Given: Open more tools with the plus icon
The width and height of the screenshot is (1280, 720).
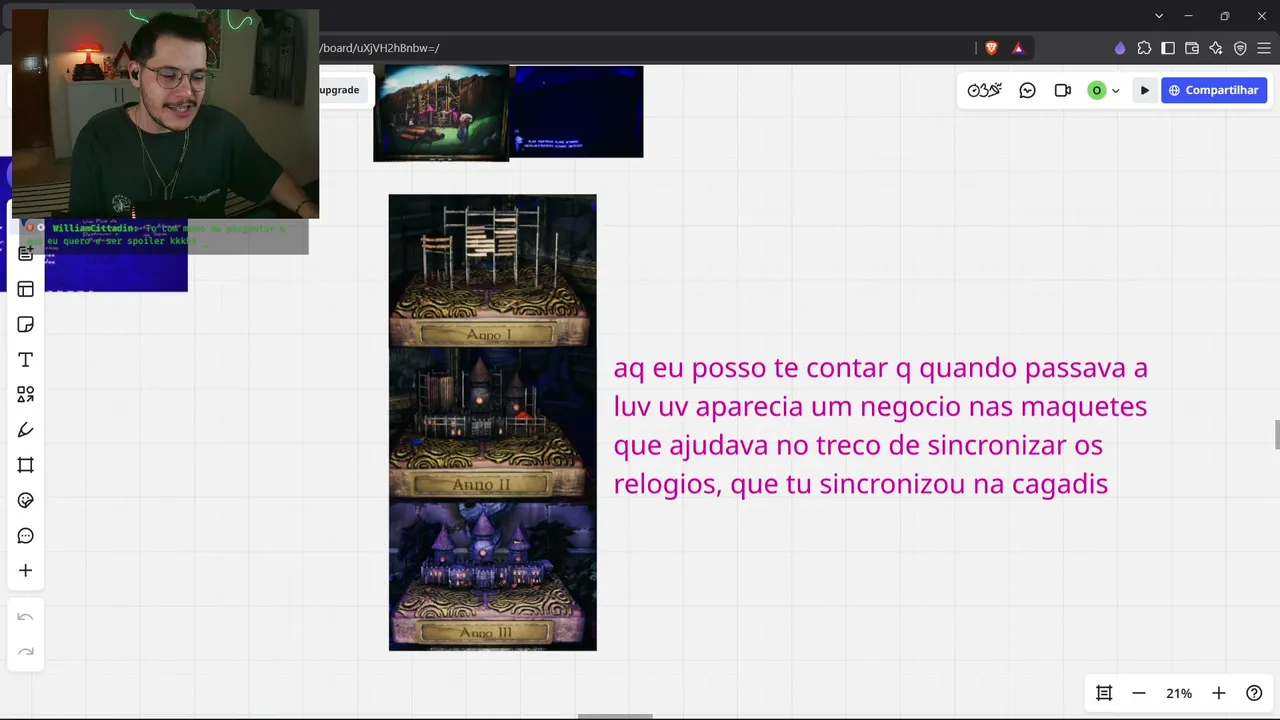Looking at the screenshot, I should [x=26, y=571].
